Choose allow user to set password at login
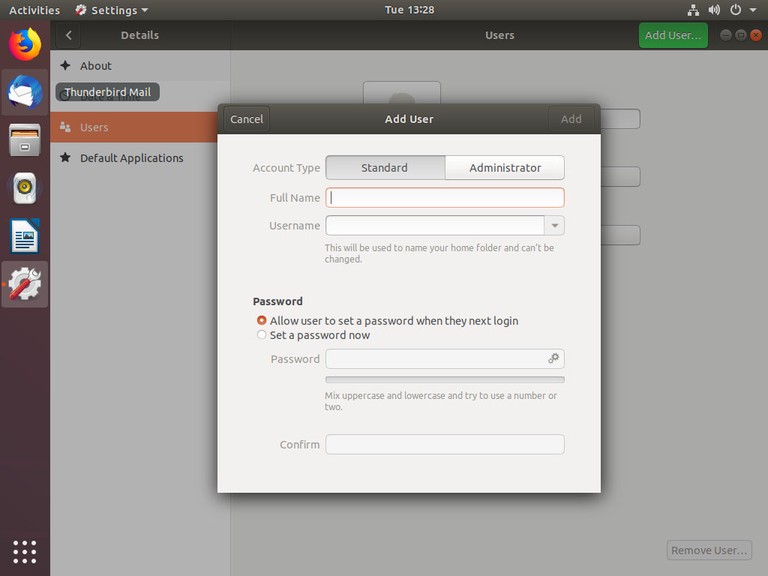768x576 pixels. point(387,320)
